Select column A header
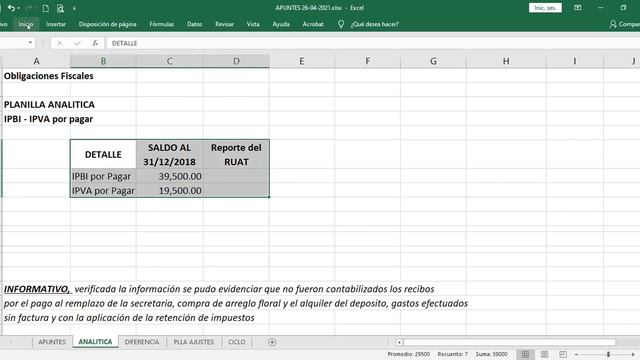The height and width of the screenshot is (360, 640). coord(36,61)
